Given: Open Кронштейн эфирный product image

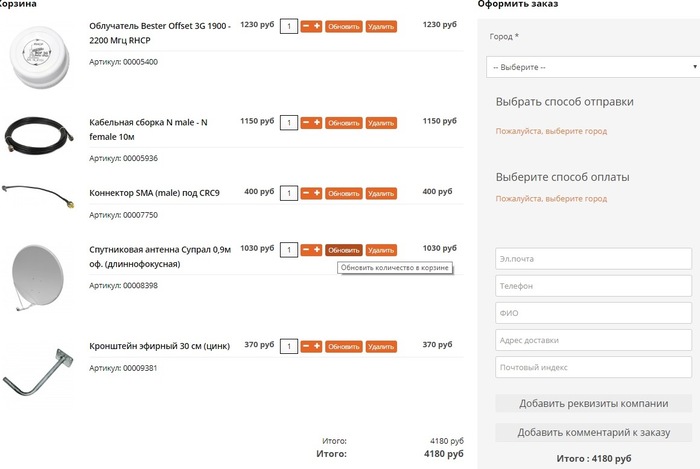Looking at the screenshot, I should (x=38, y=368).
